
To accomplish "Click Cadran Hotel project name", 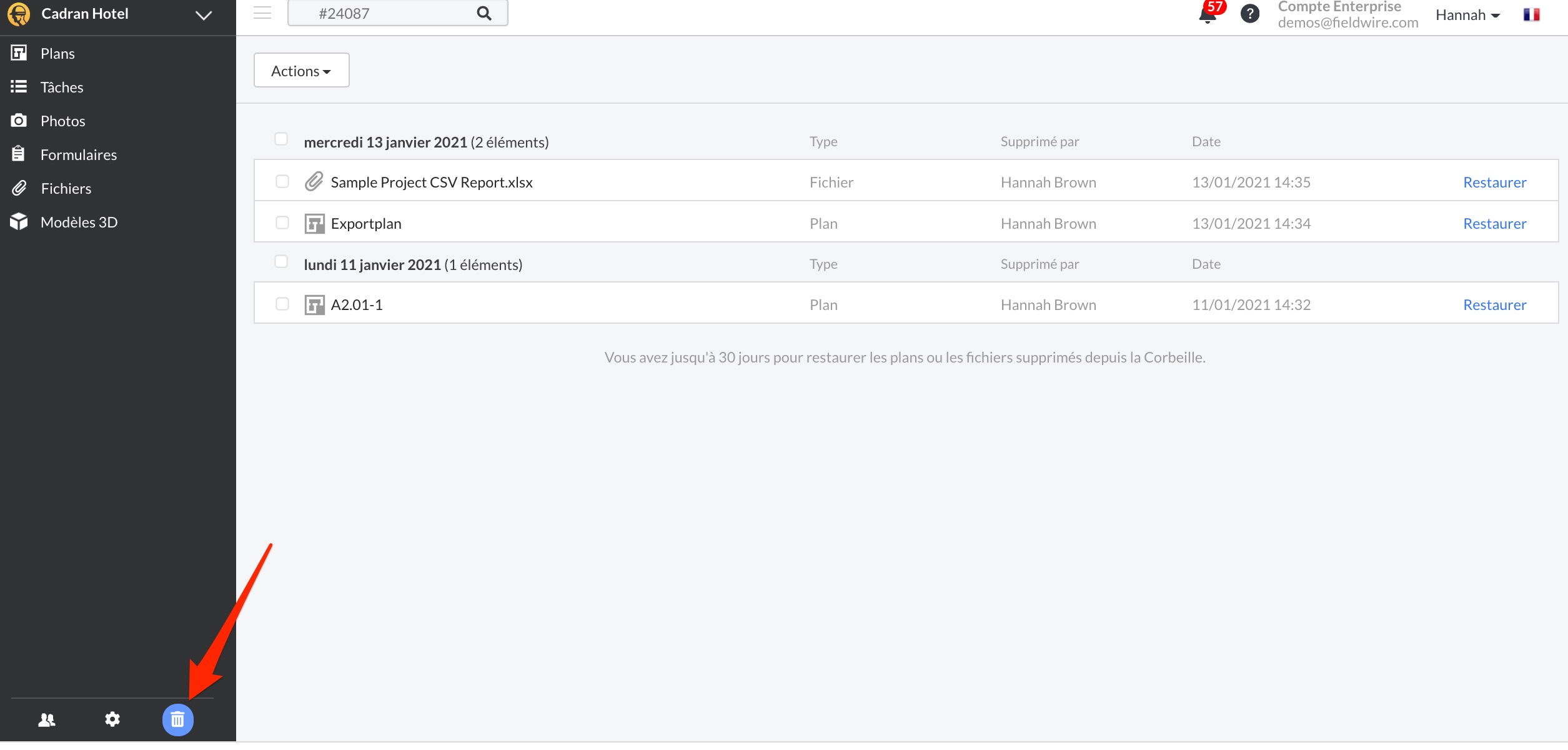I will (x=85, y=14).
